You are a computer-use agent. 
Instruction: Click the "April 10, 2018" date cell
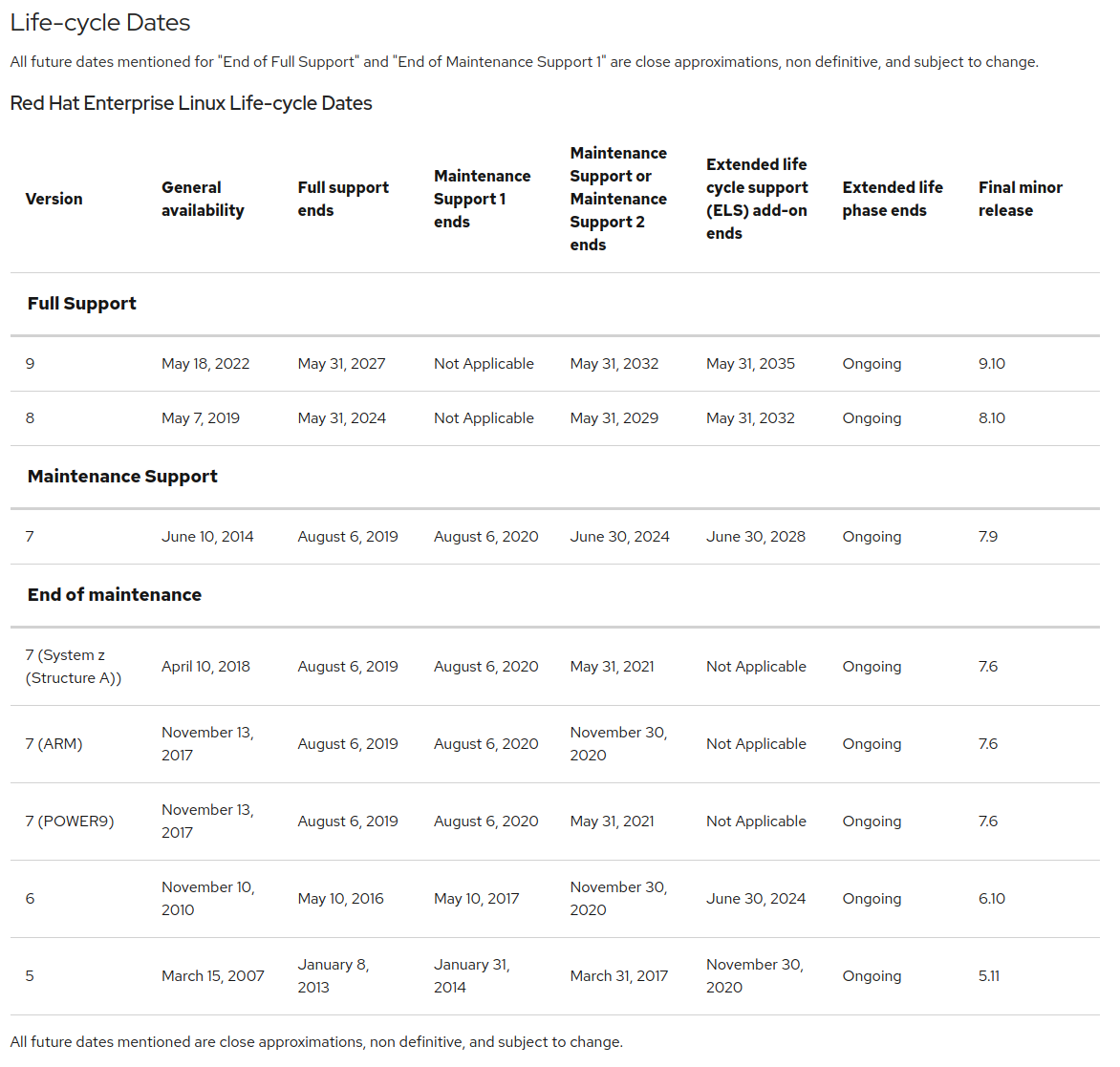[205, 667]
